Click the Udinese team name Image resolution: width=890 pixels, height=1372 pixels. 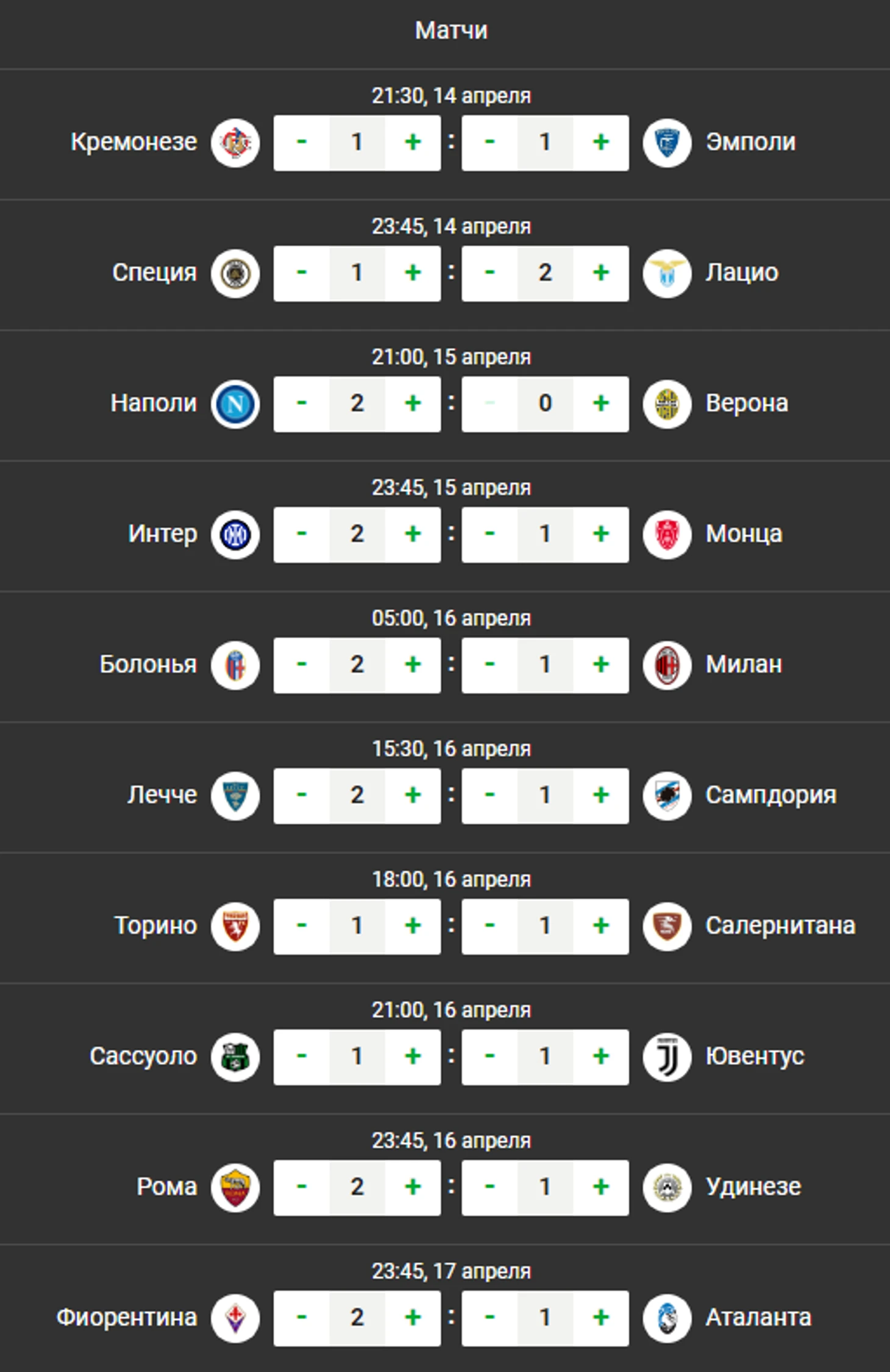(x=753, y=1187)
